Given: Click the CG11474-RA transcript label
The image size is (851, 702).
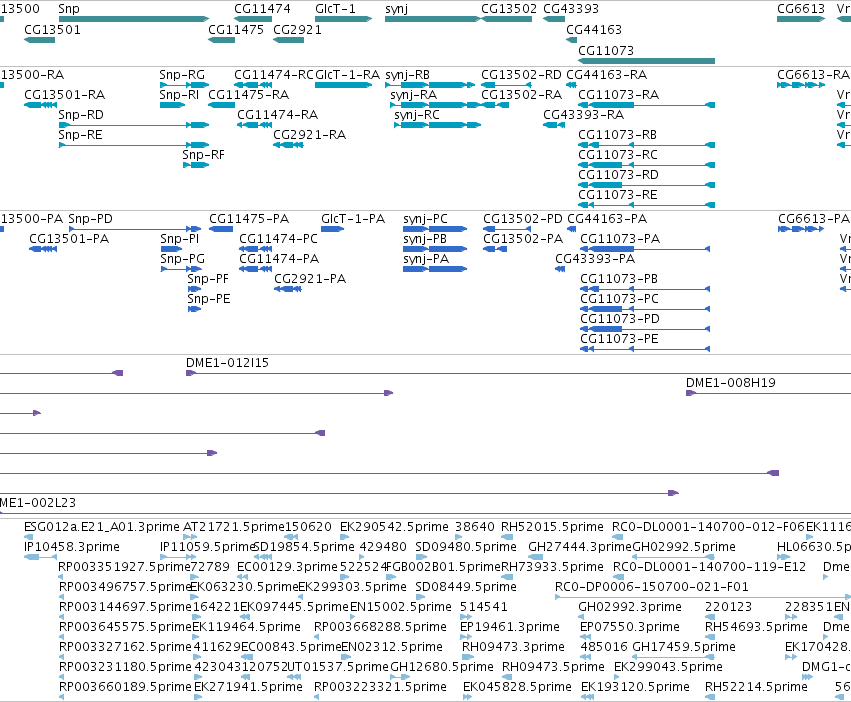Looking at the screenshot, I should point(278,115).
